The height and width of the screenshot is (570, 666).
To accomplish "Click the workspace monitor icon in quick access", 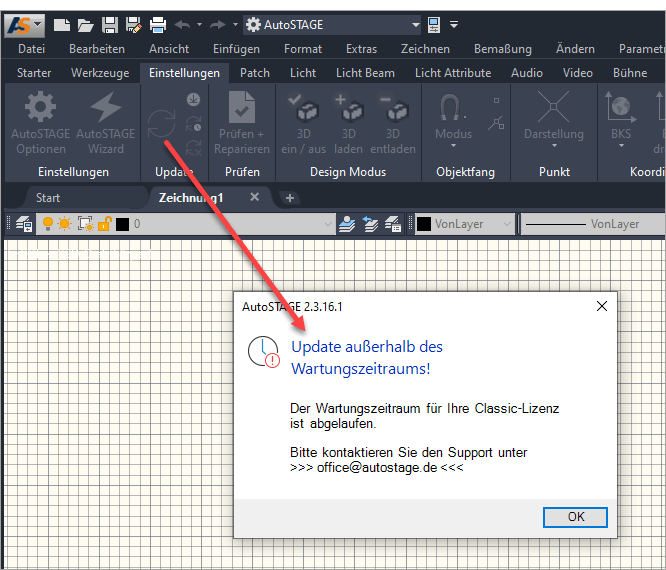I will [434, 25].
